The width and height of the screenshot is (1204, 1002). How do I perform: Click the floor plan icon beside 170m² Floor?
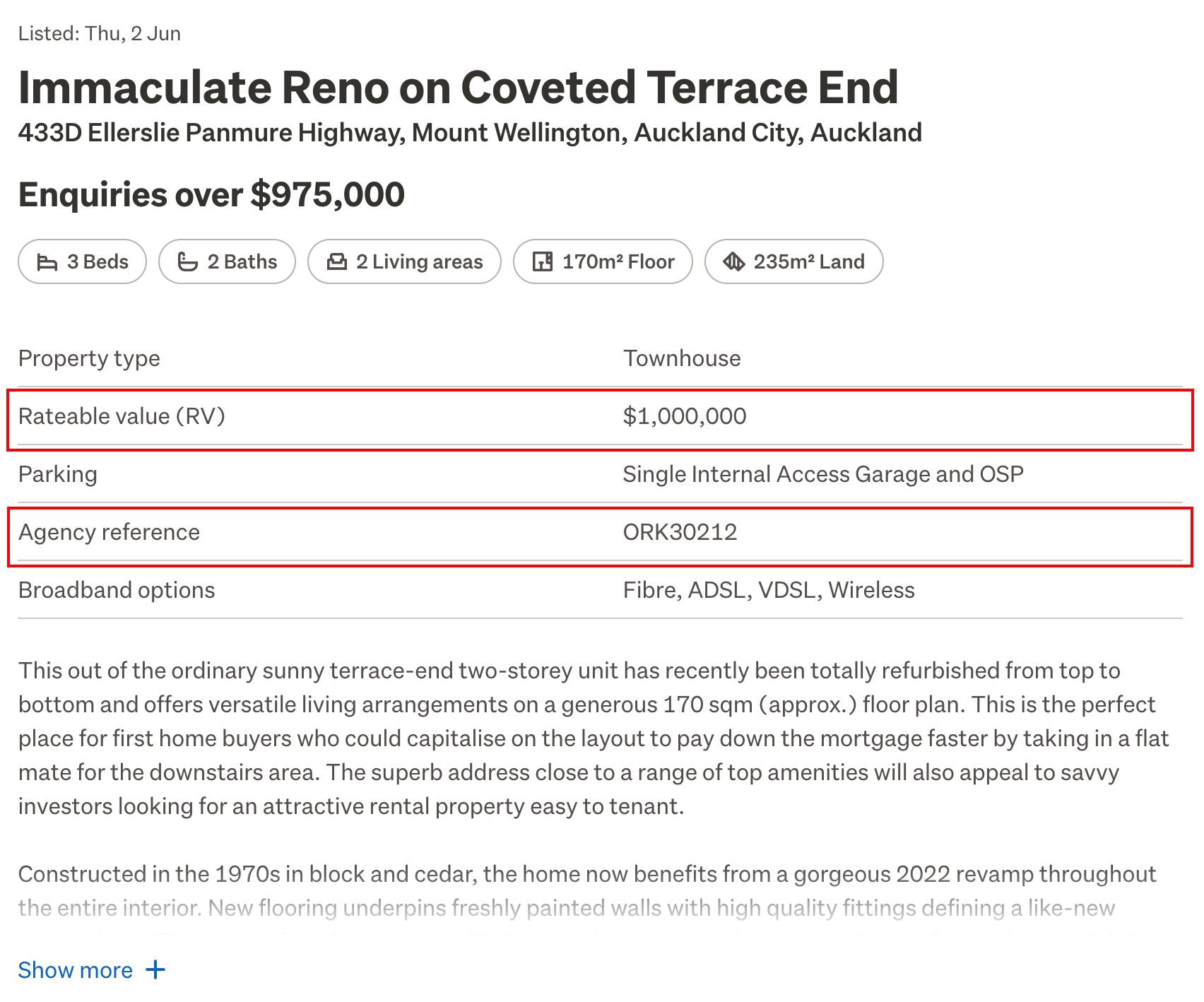[543, 262]
